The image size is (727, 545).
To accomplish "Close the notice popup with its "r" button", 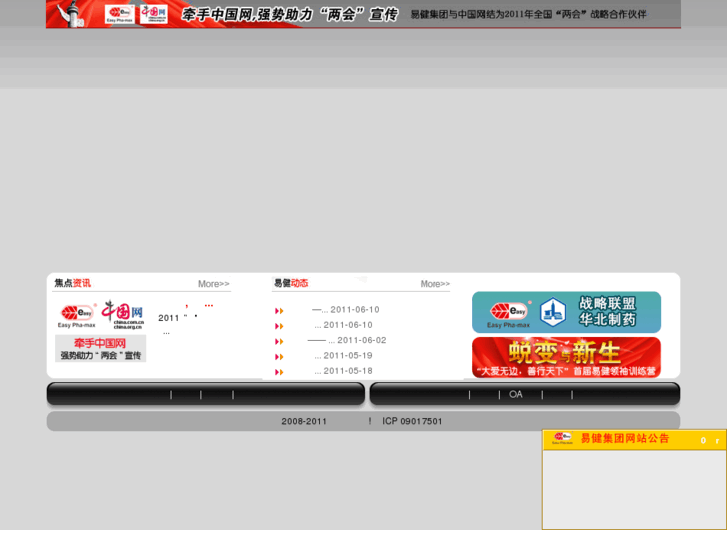I will (x=717, y=440).
